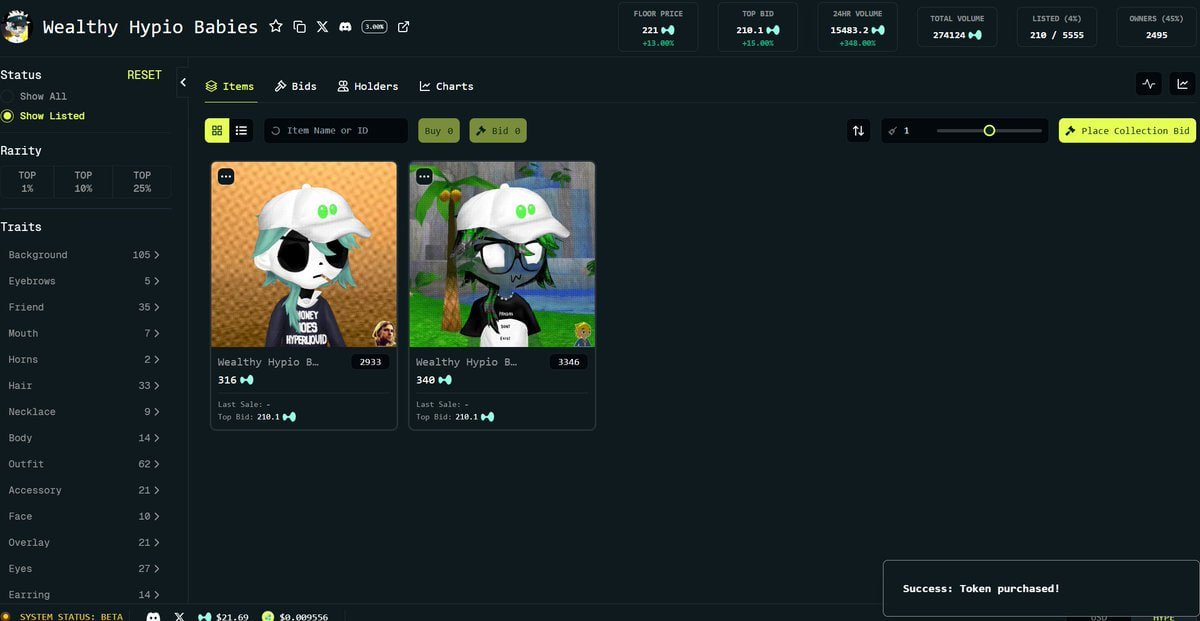This screenshot has width=1200, height=621.
Task: Click Place Collection Bid button
Action: click(x=1127, y=131)
